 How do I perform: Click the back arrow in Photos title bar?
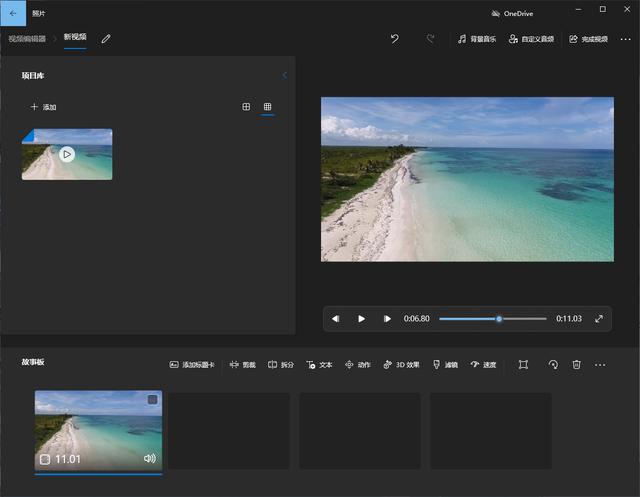13,13
